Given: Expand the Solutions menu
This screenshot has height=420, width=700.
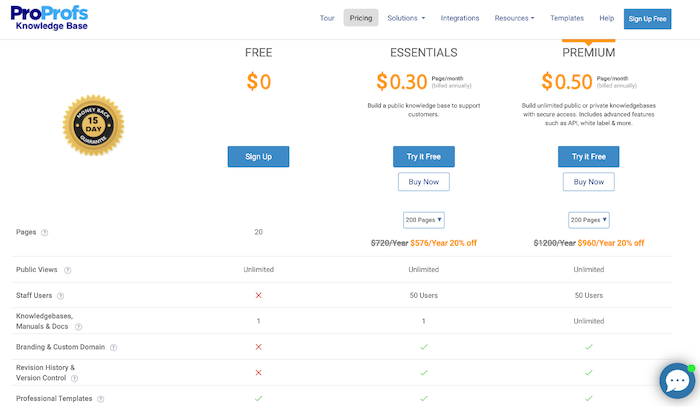Looking at the screenshot, I should coord(406,18).
